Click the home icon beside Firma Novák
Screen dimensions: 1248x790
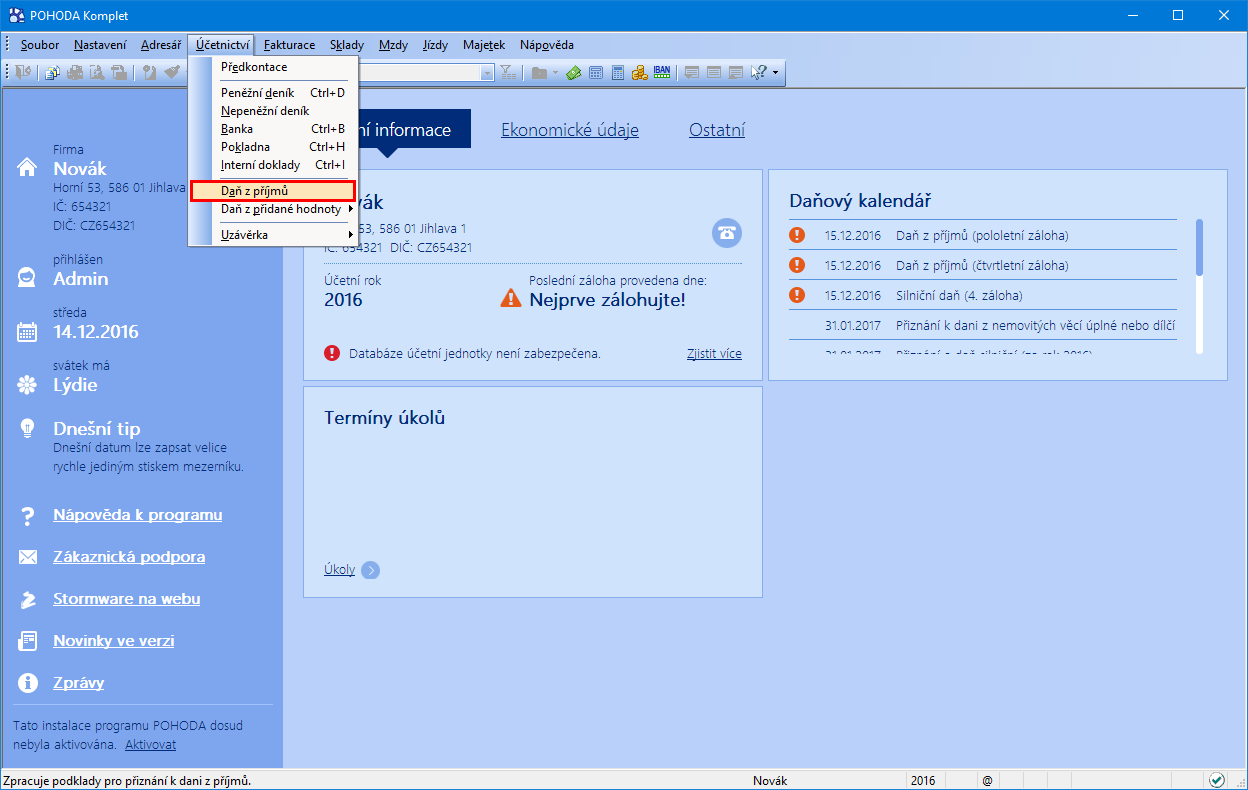(28, 167)
